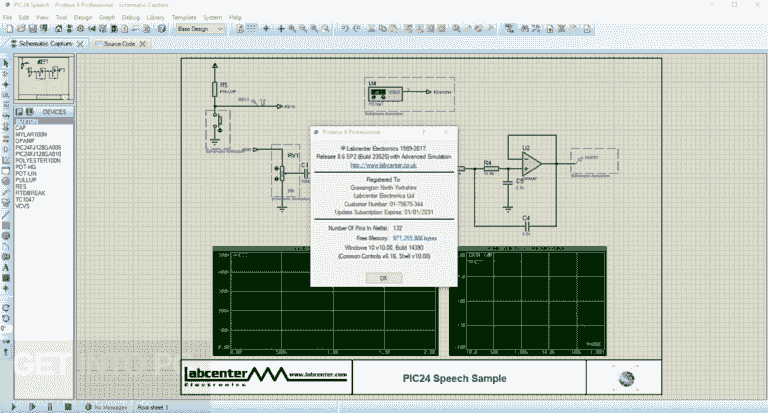This screenshot has height=413, width=768.
Task: Choose the 2D Graphics Text tool (A)
Action: 6,267
